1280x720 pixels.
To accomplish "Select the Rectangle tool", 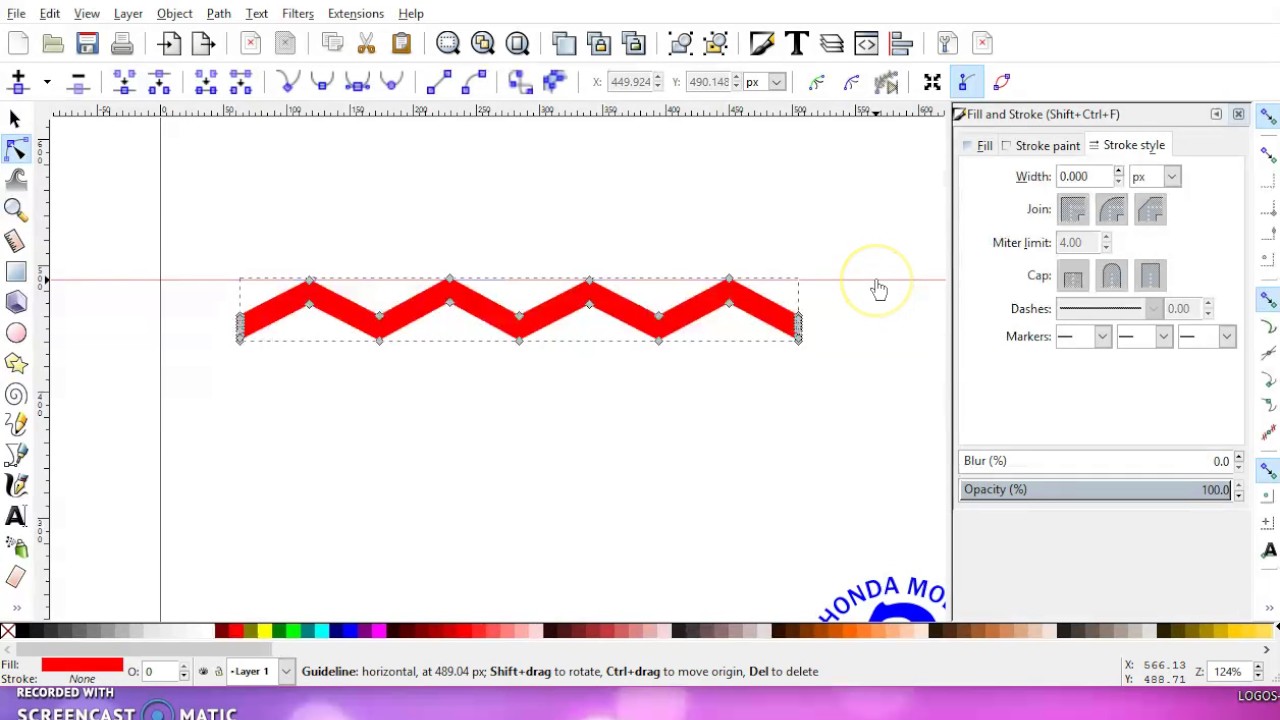I will pos(15,272).
